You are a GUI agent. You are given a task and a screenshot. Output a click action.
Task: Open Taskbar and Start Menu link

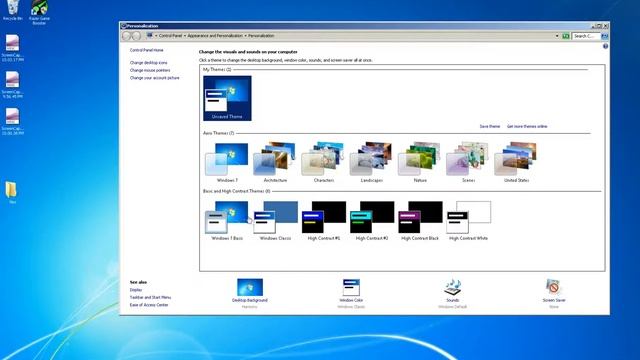click(150, 298)
